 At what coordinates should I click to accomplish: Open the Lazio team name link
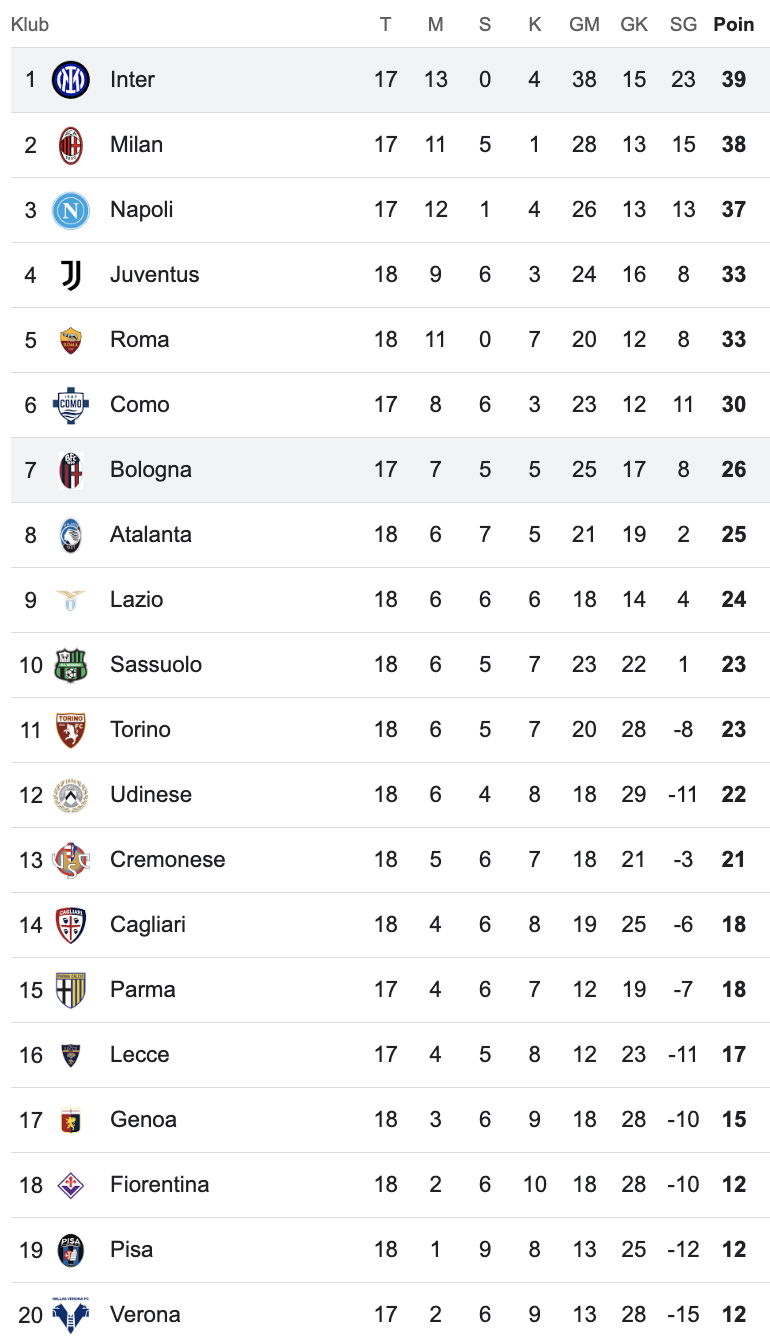pos(136,600)
